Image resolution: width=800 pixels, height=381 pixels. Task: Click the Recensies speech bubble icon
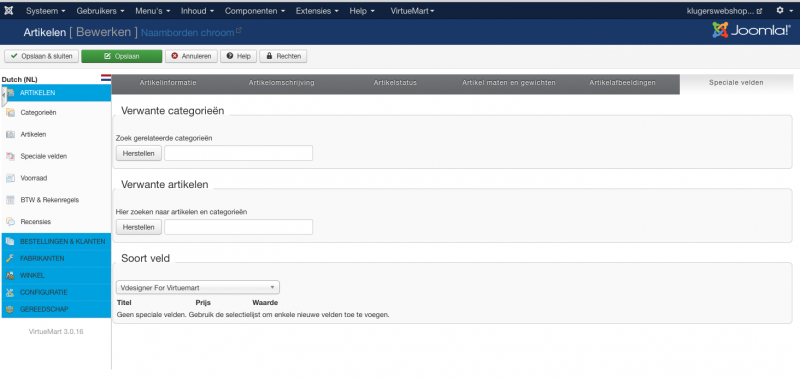(10, 222)
